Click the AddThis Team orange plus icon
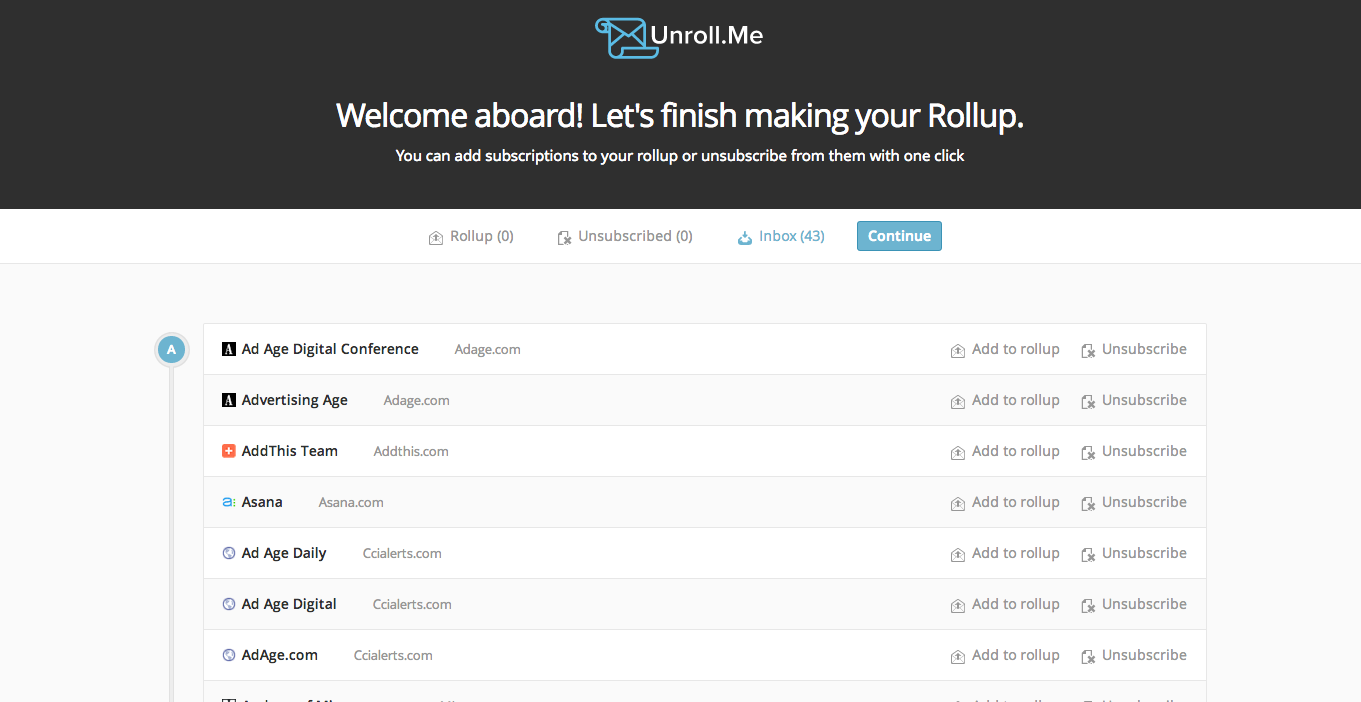The height and width of the screenshot is (702, 1361). pos(228,451)
